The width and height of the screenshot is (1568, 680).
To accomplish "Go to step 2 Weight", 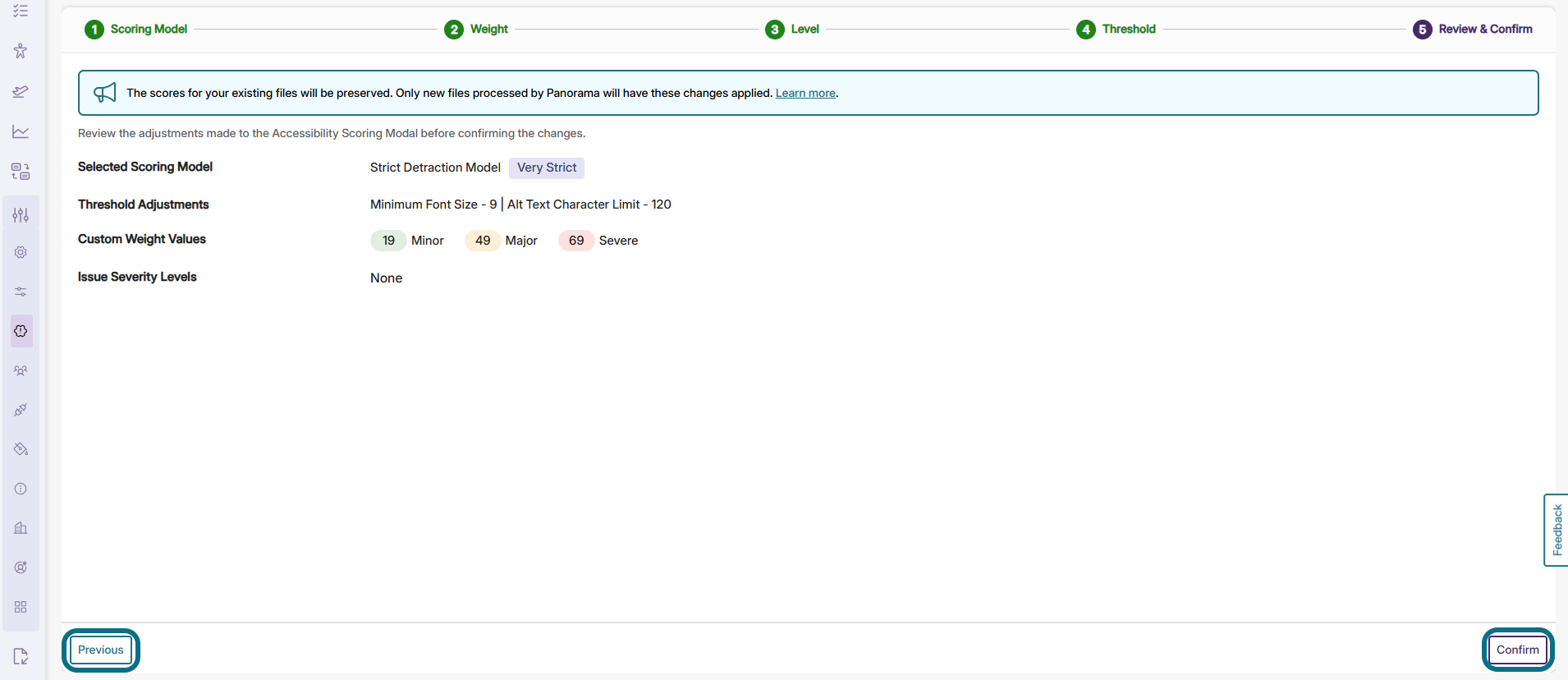I will 476,30.
